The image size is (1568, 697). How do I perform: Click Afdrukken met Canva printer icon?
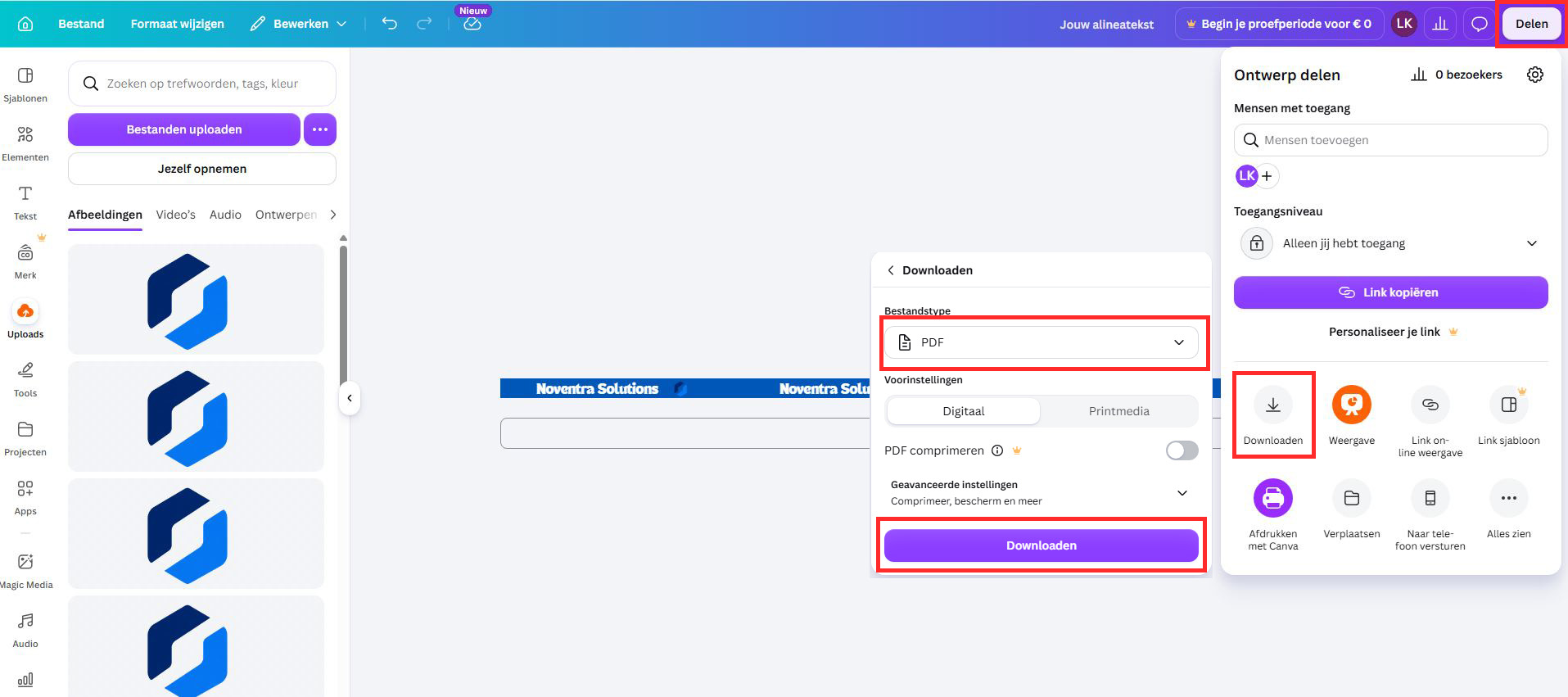pos(1272,498)
